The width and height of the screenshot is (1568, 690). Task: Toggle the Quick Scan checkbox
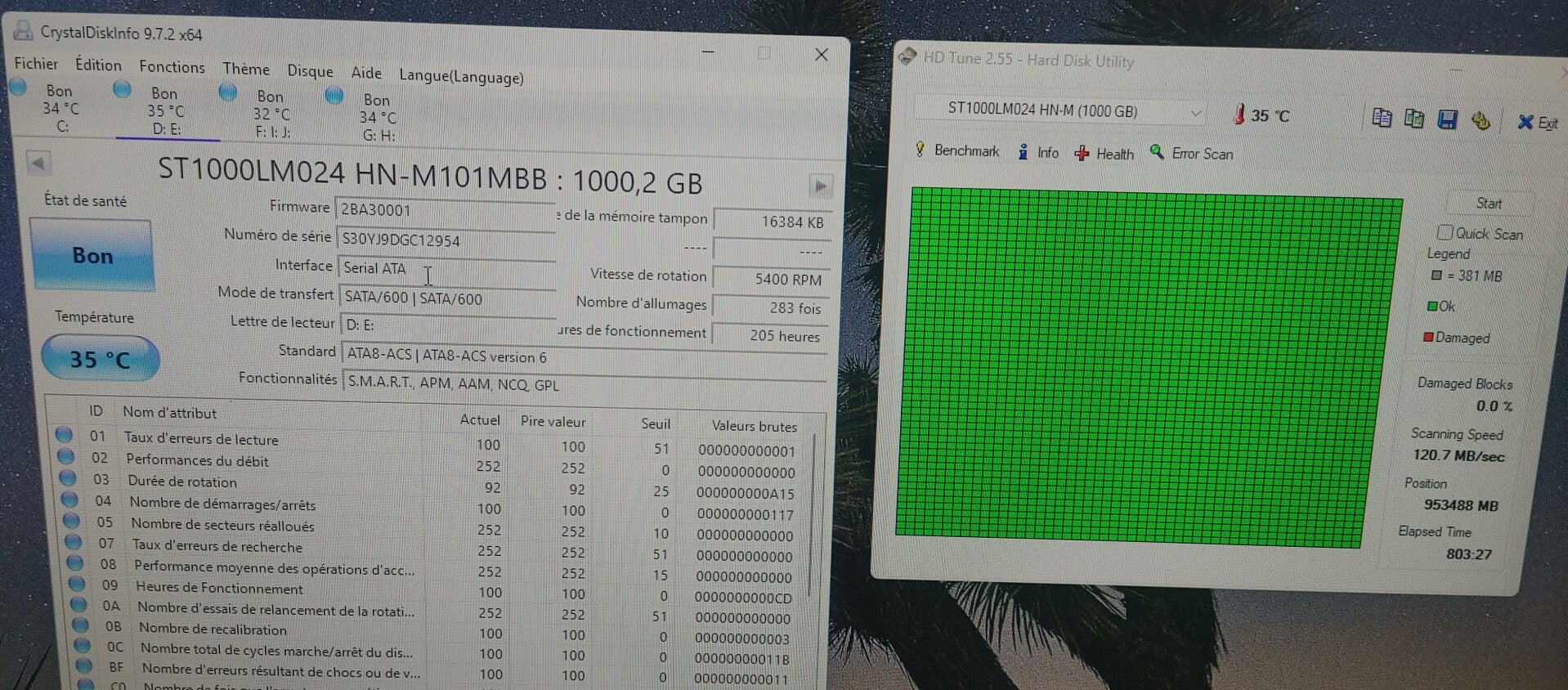[x=1445, y=232]
